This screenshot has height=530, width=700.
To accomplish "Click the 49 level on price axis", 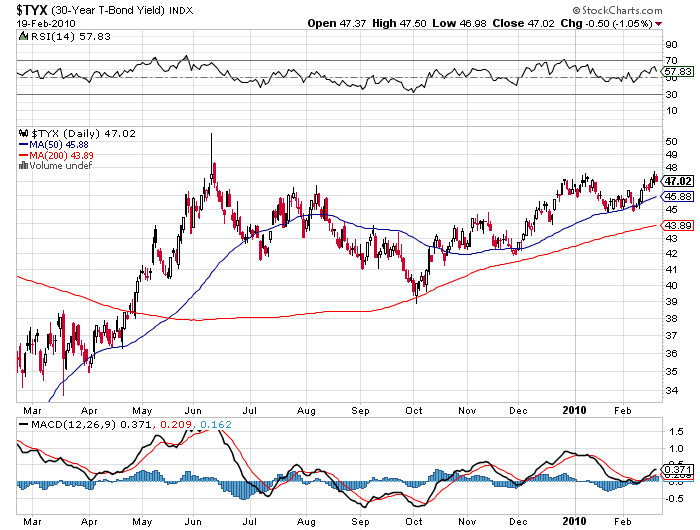I will point(671,154).
